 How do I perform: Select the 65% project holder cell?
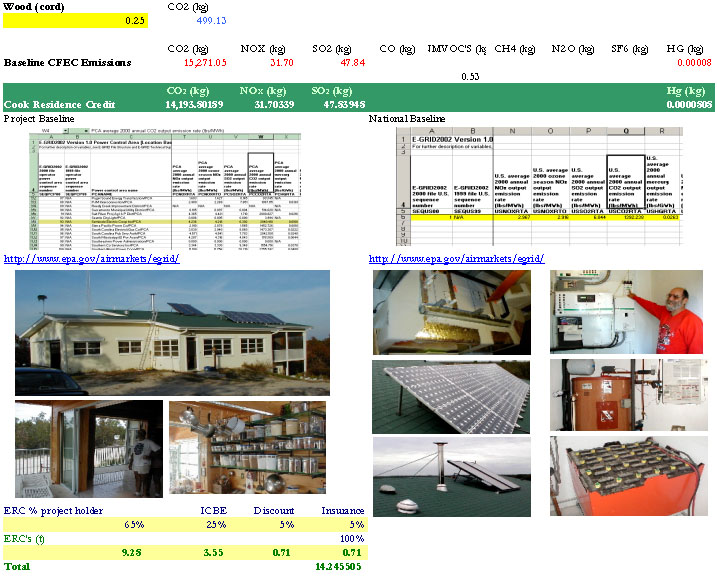[x=134, y=525]
